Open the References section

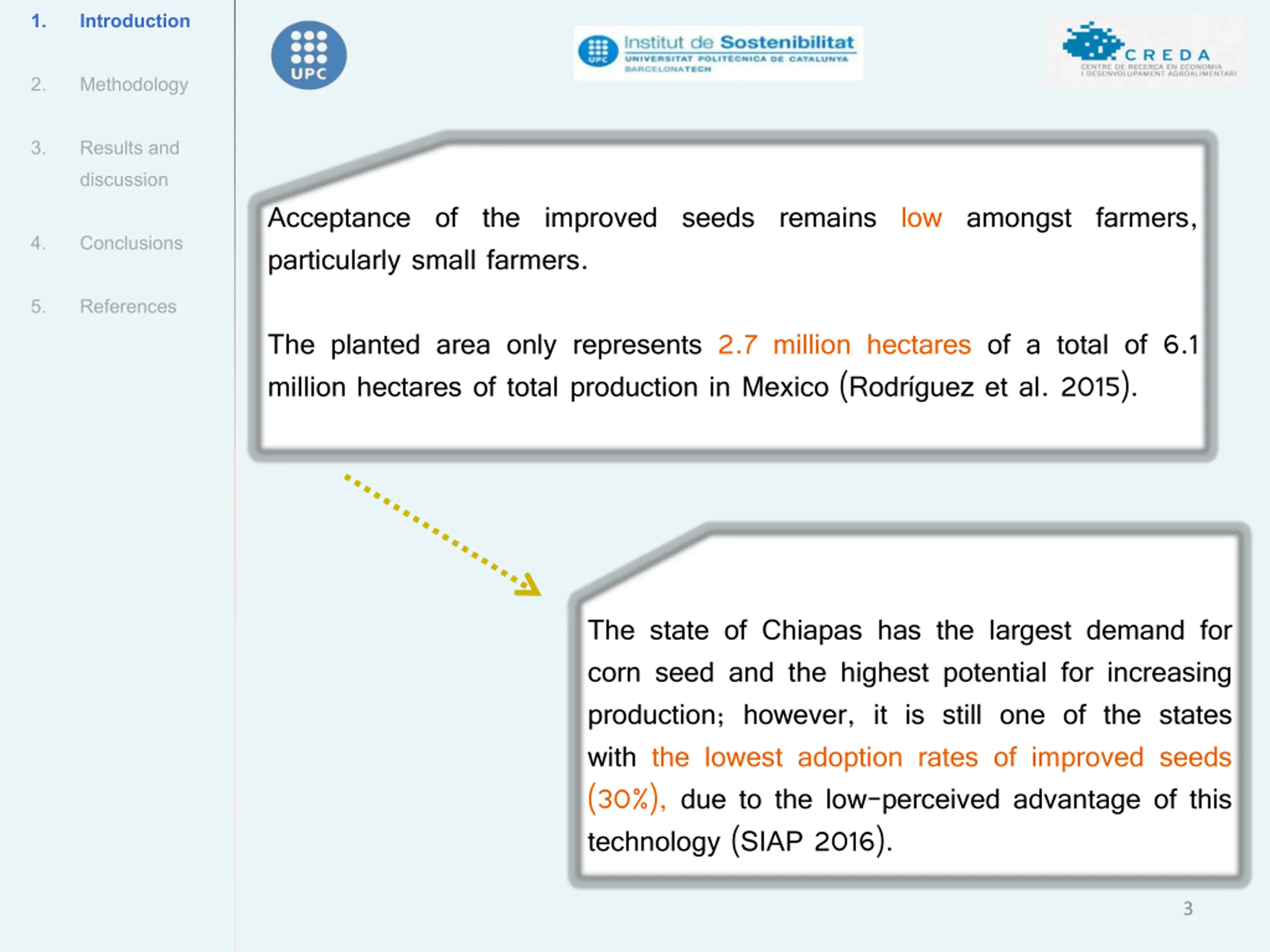[x=128, y=306]
